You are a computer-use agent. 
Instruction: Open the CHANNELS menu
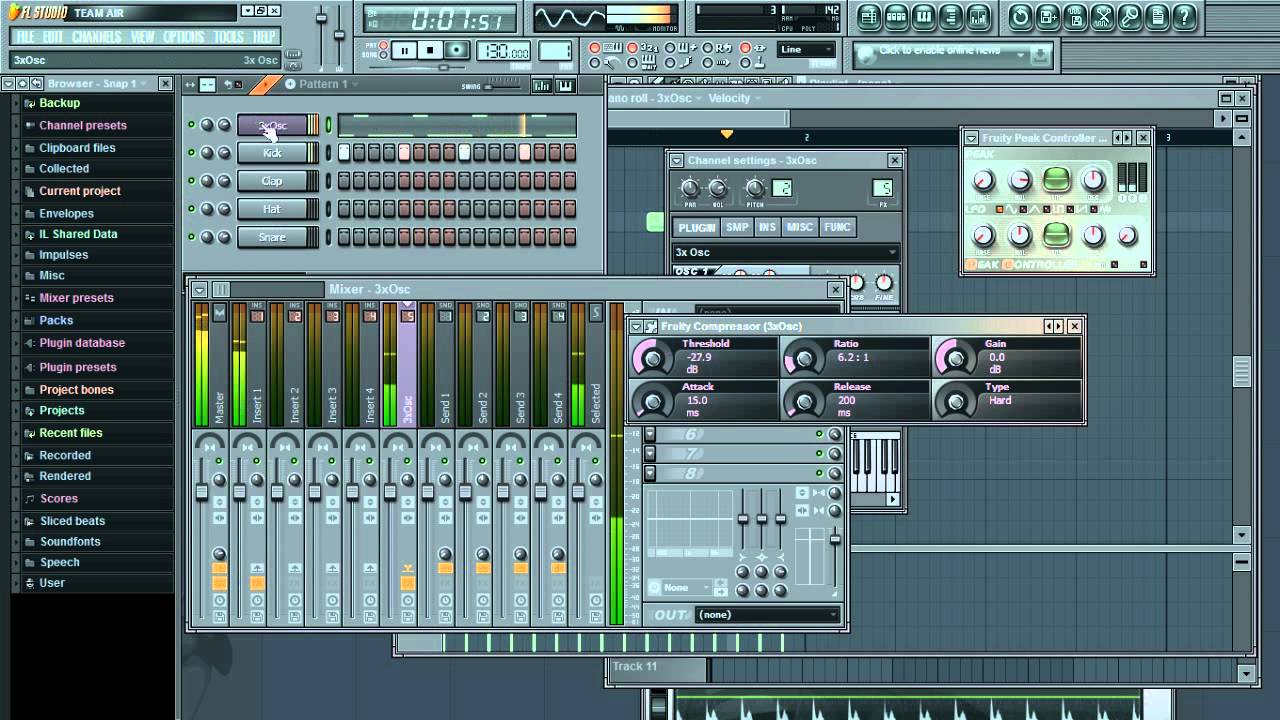(x=96, y=37)
